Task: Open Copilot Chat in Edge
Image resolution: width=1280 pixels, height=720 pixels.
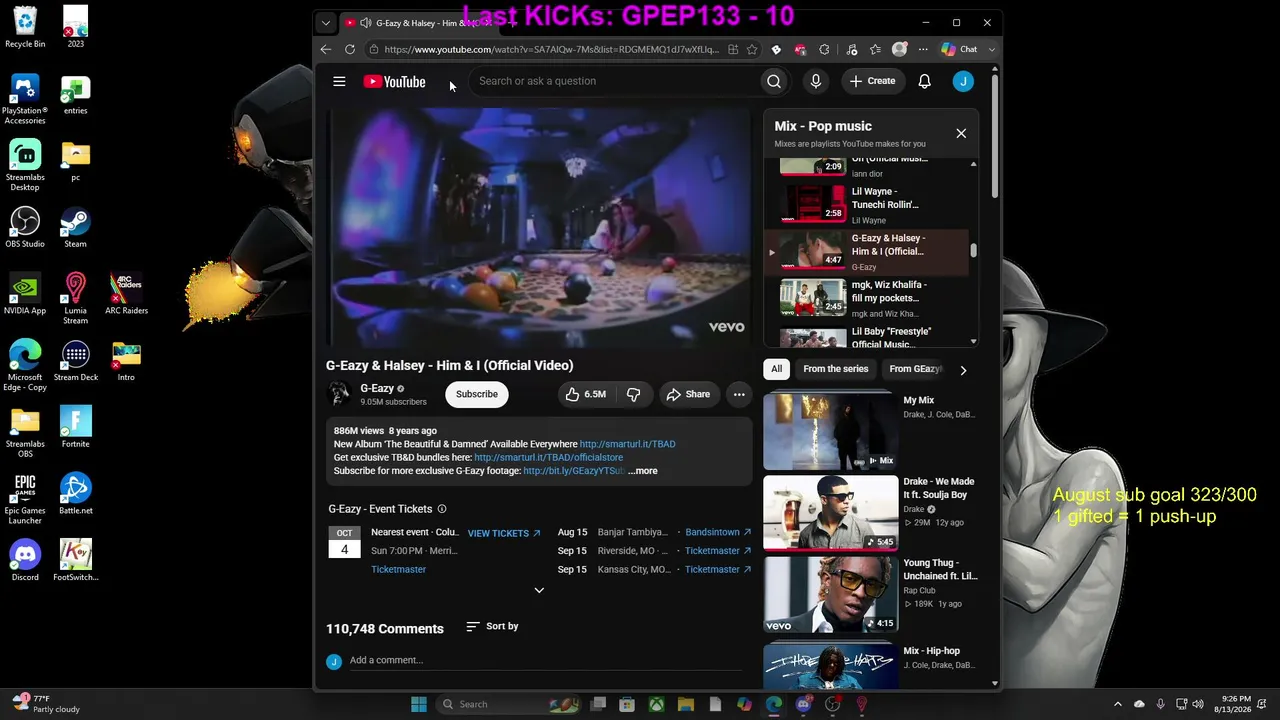Action: click(x=960, y=49)
